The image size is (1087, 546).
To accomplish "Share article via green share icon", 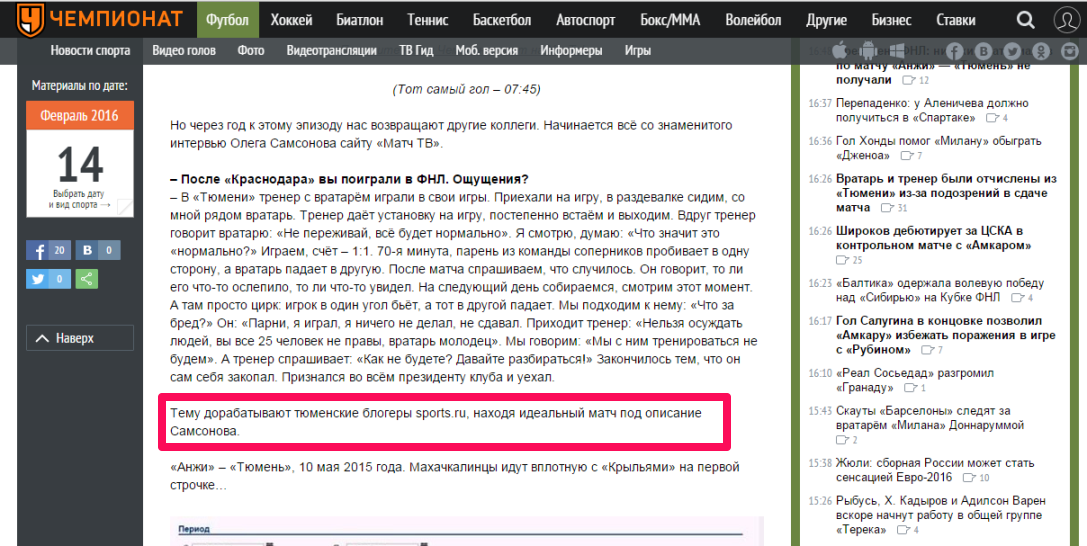I will [87, 279].
